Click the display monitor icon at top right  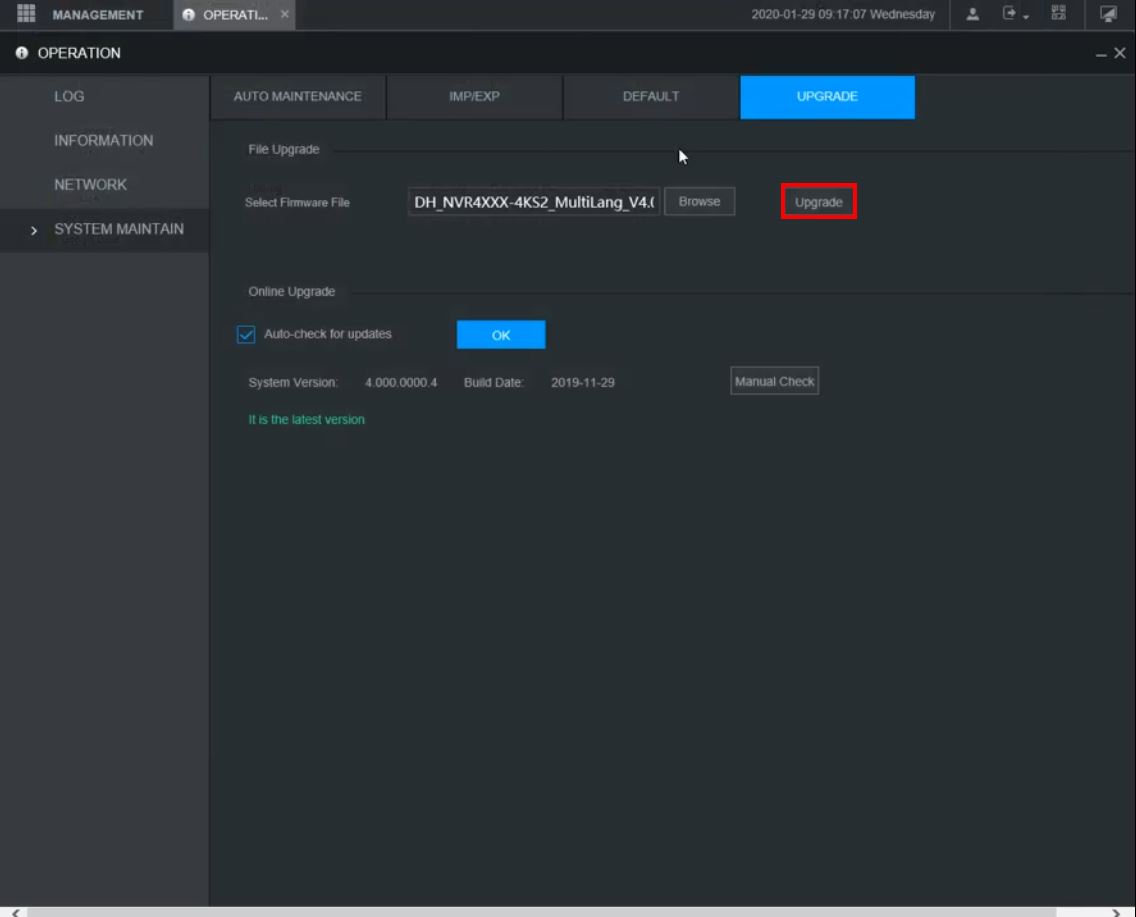1108,14
